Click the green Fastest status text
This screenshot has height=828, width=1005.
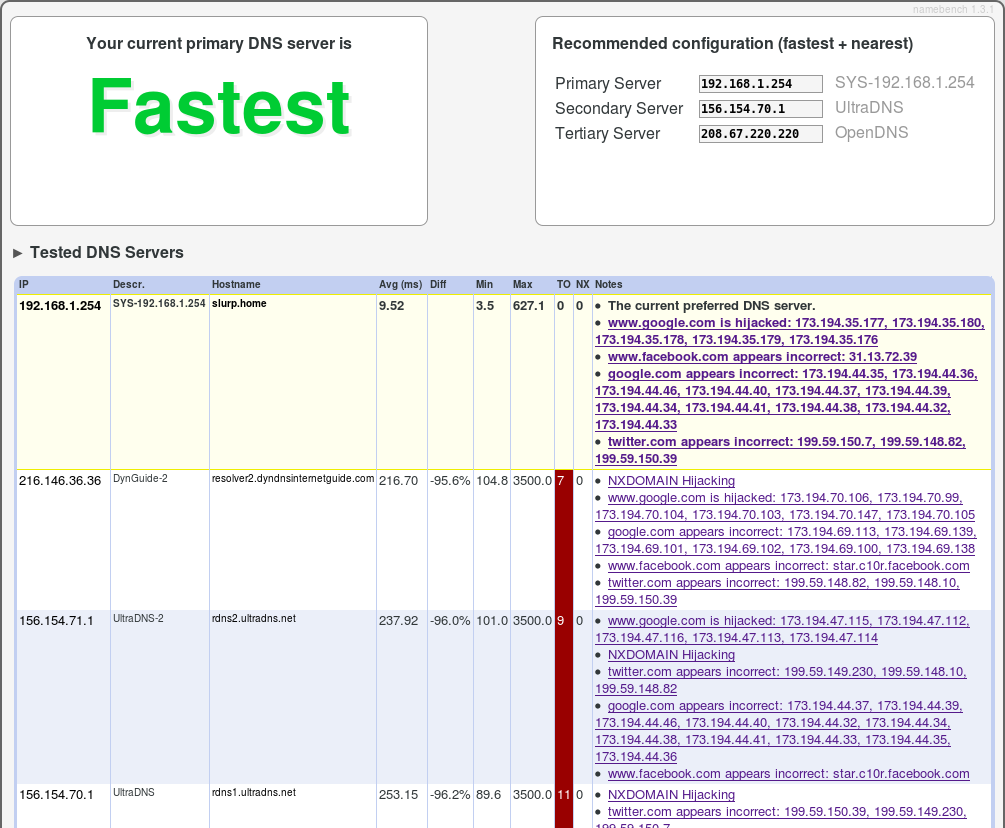click(219, 107)
